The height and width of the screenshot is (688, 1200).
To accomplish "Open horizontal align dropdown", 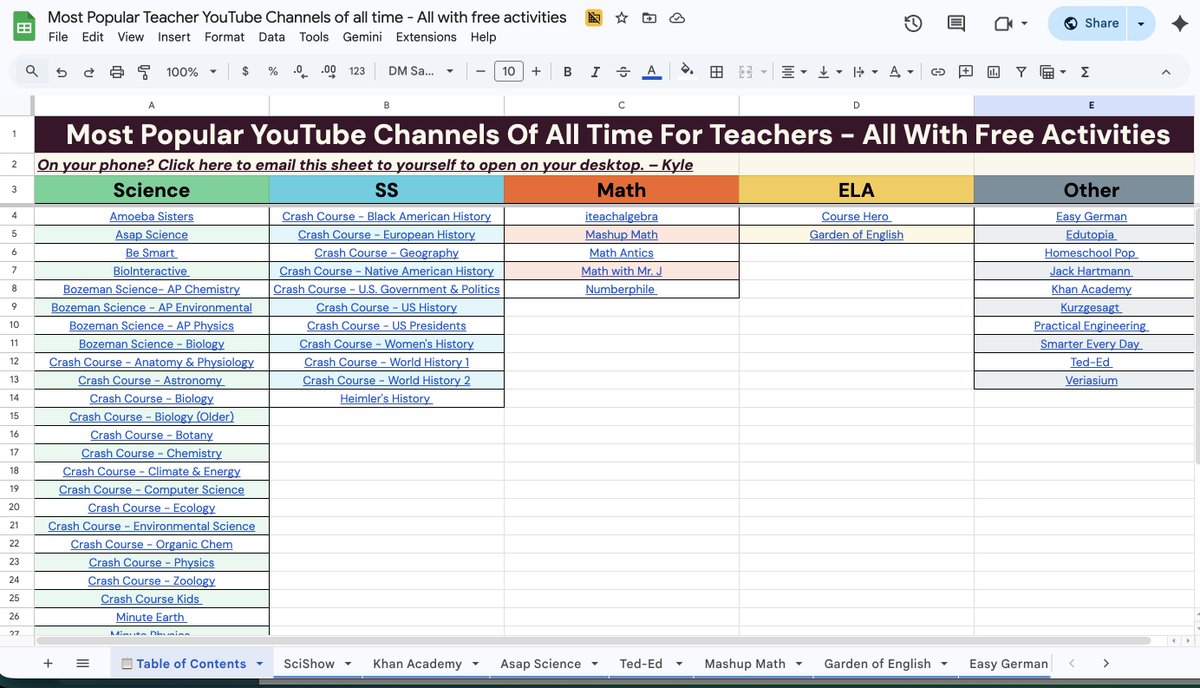I will click(794, 72).
